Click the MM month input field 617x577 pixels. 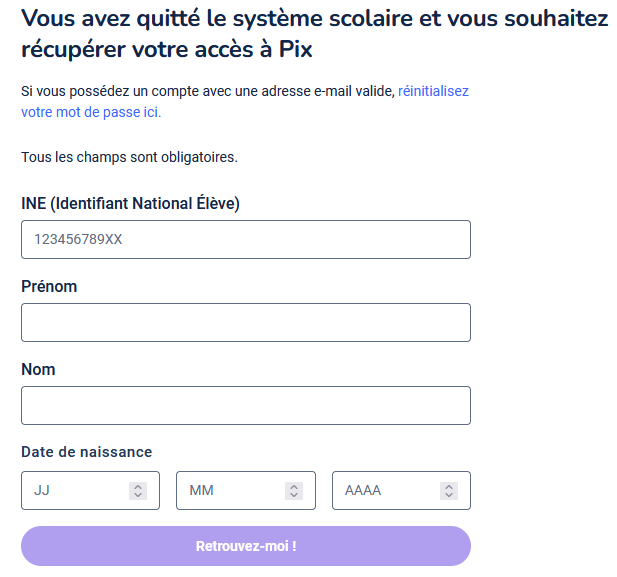230,491
